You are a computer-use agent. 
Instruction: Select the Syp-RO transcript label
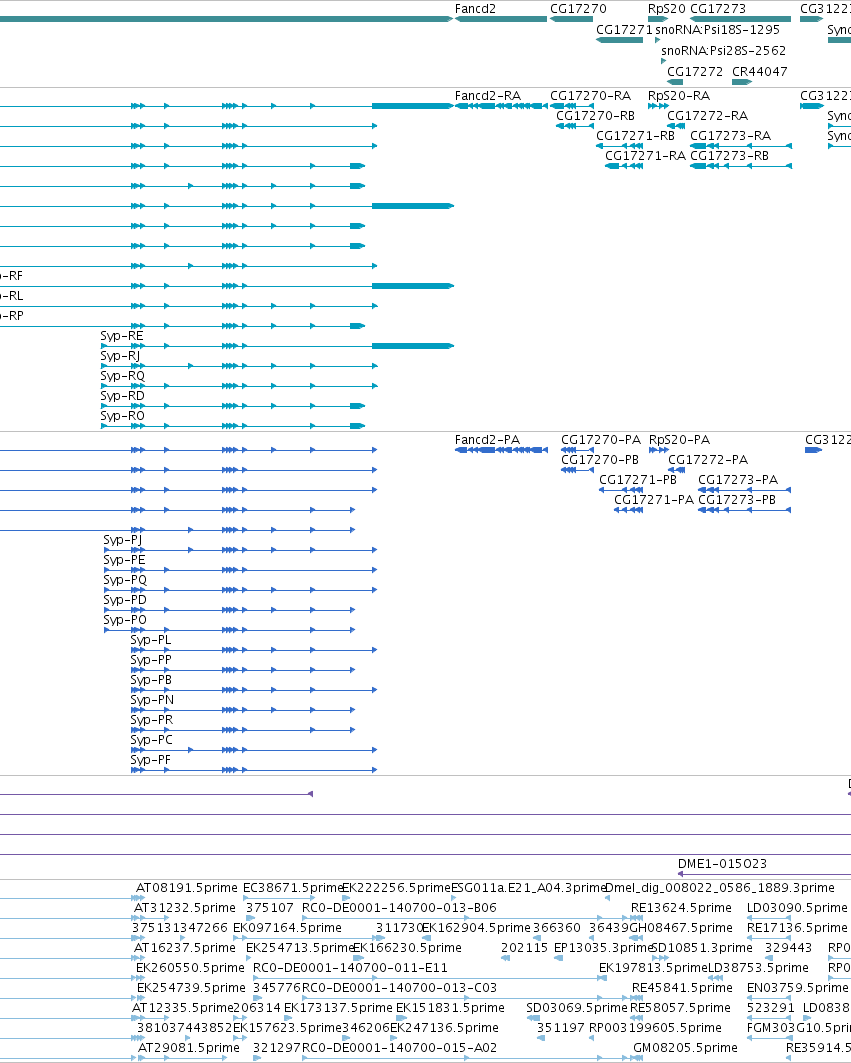123,416
